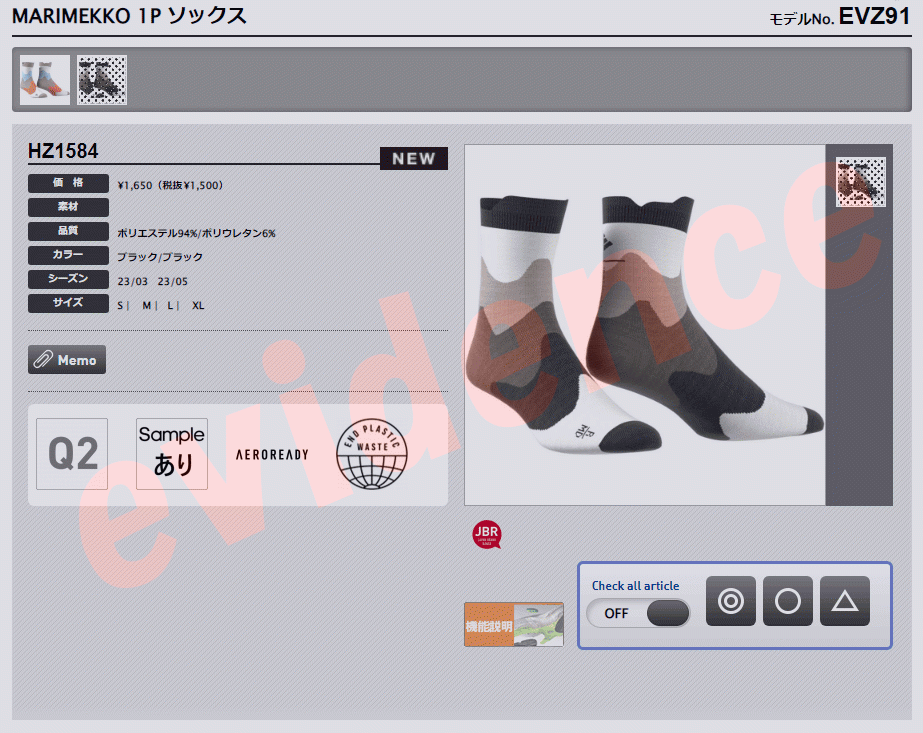923x733 pixels.
Task: Select the black socks thumbnail in top strip
Action: click(102, 80)
